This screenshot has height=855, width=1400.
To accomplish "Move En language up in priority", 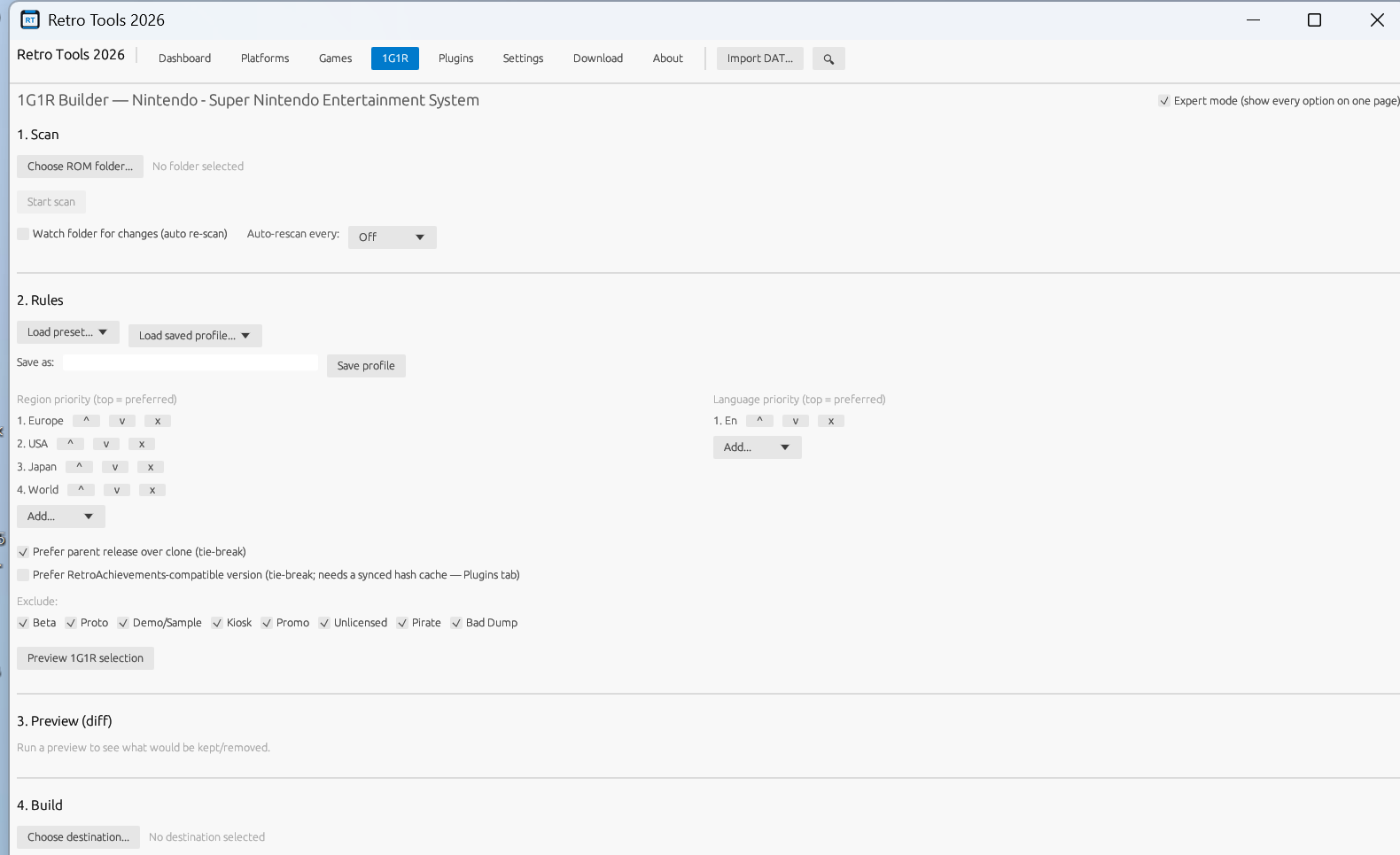I will point(759,421).
